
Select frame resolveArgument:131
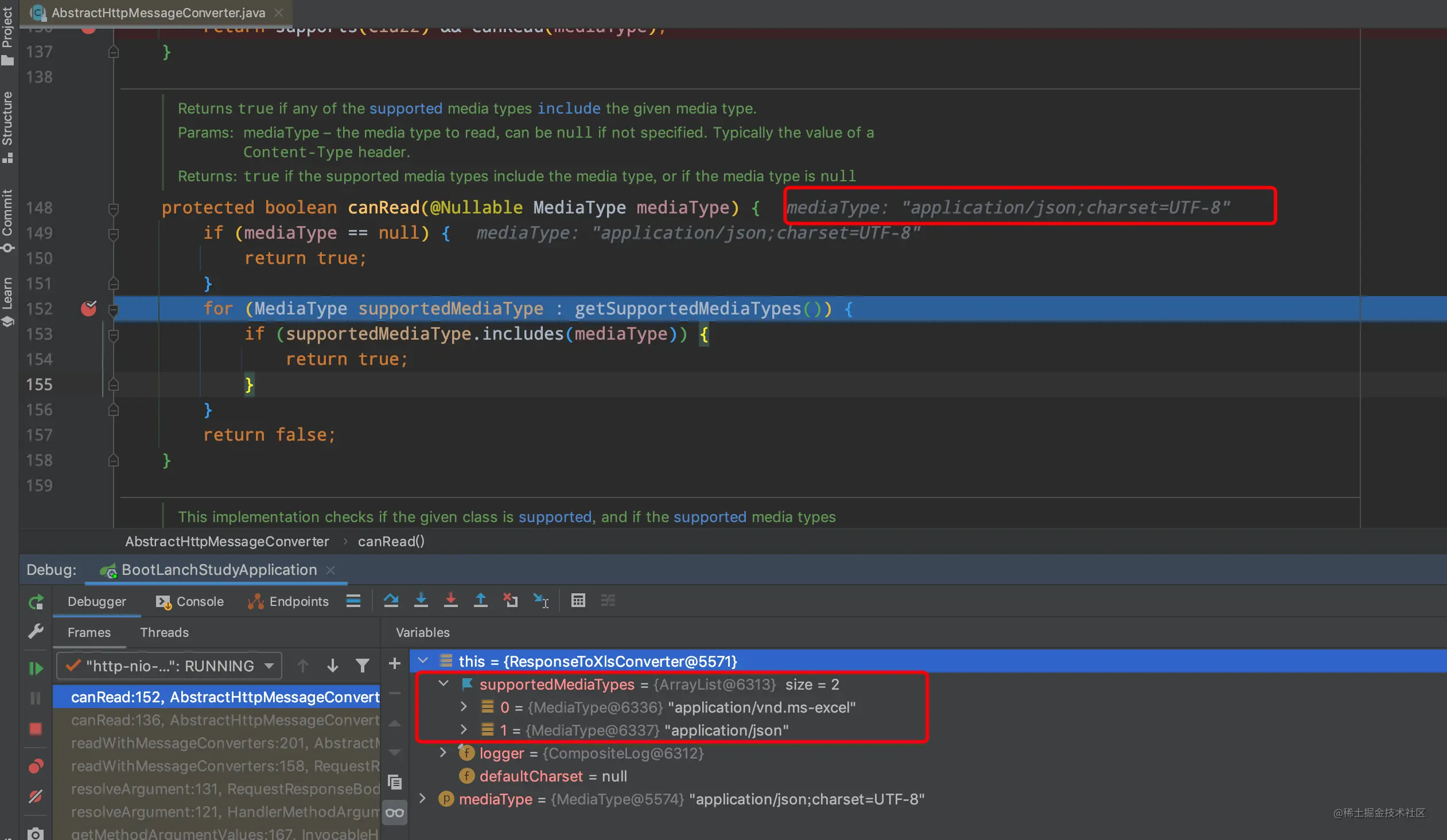216,789
